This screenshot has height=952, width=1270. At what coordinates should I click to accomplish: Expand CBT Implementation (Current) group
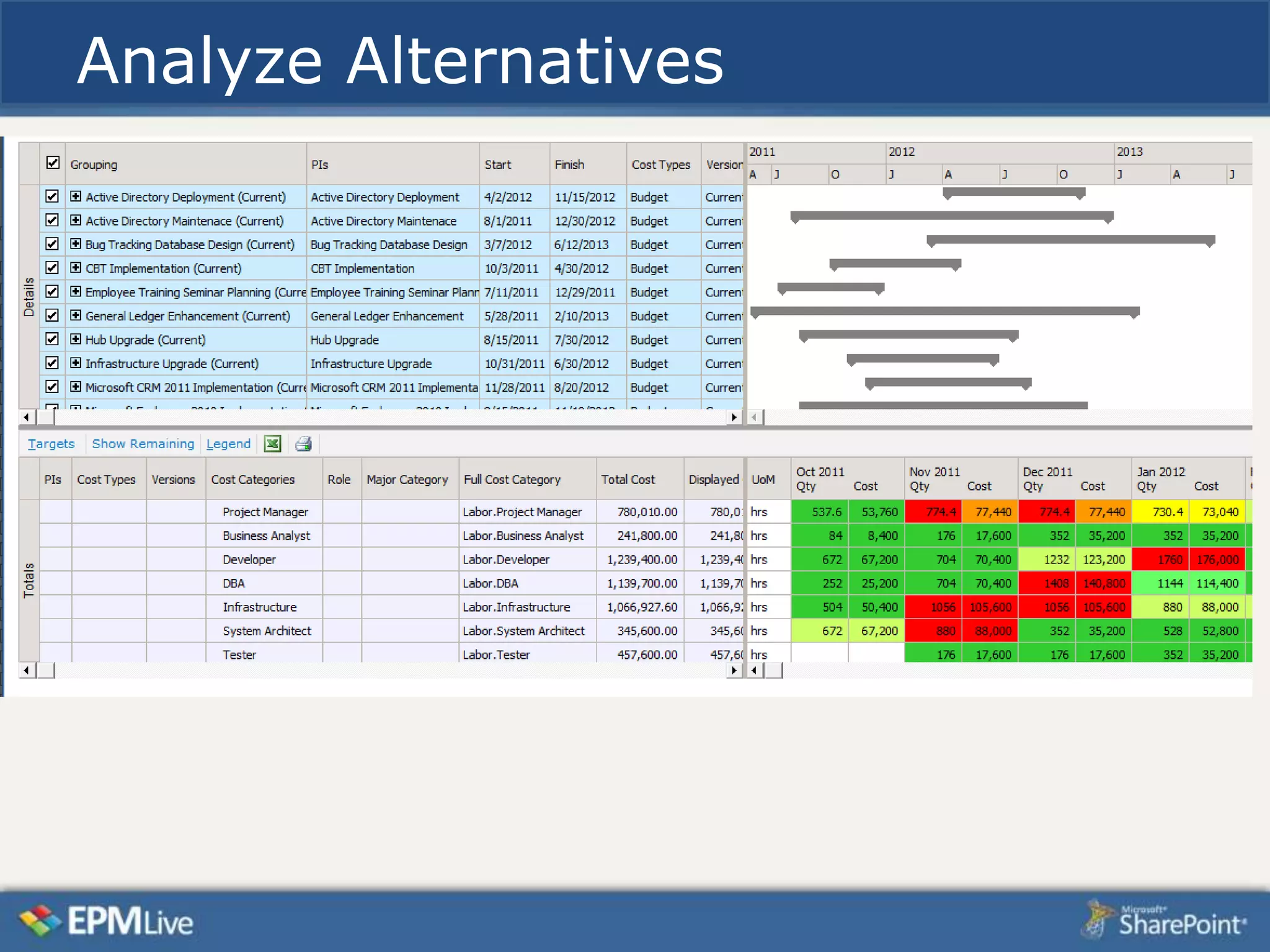76,268
